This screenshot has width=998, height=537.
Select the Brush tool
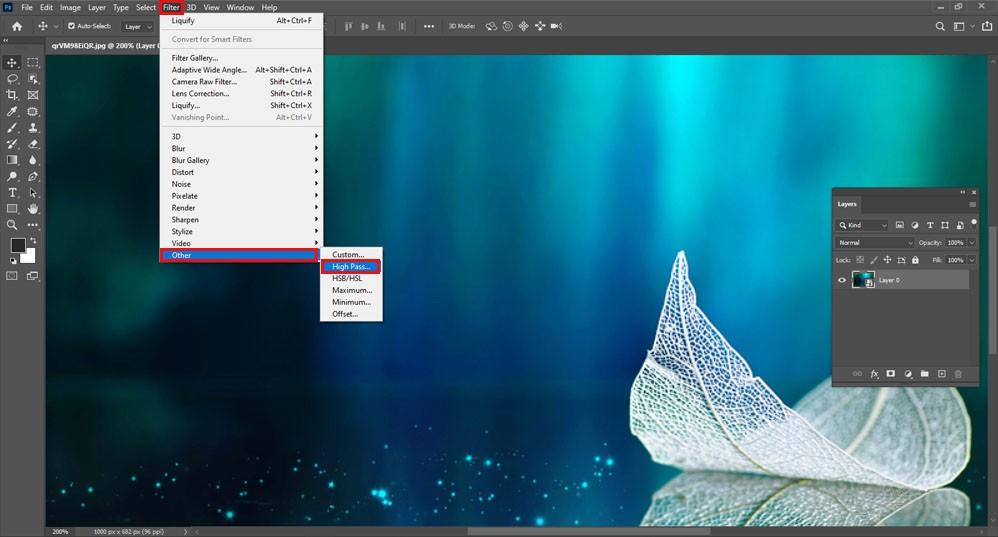(x=12, y=127)
